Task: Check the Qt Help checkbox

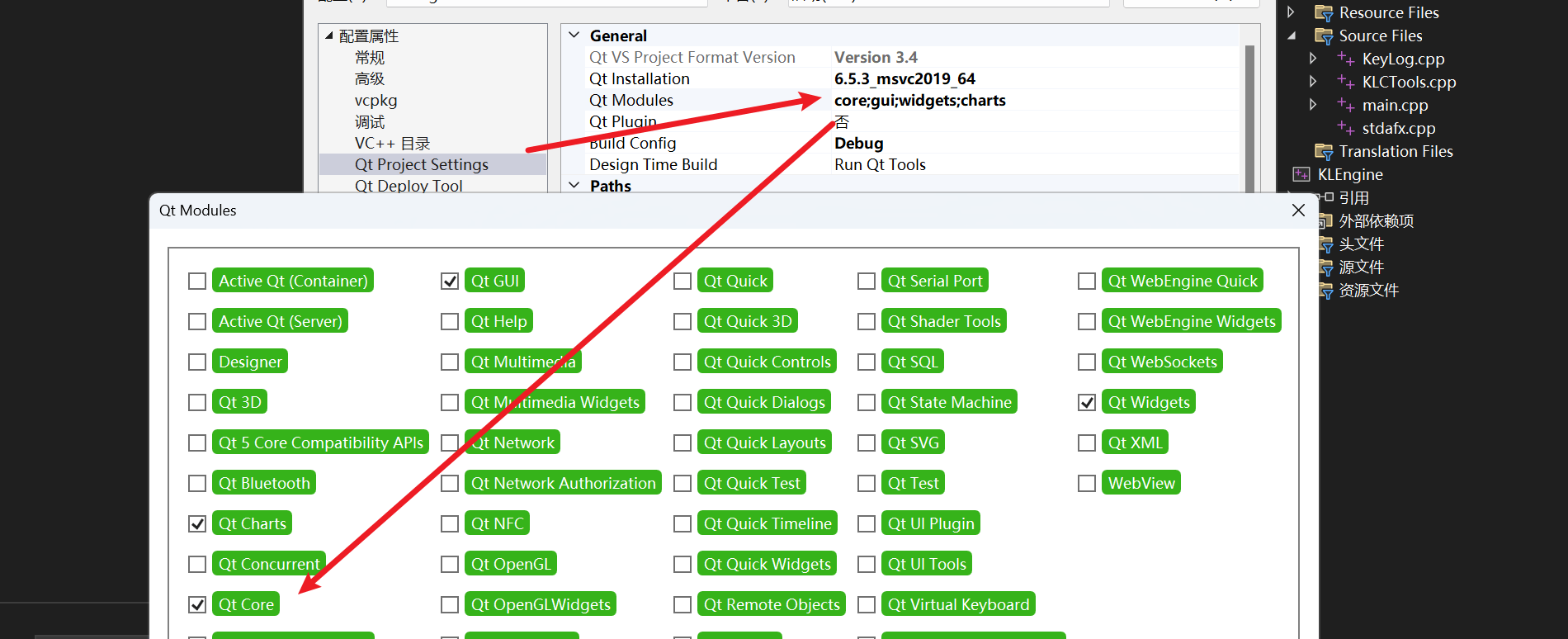Action: [450, 322]
